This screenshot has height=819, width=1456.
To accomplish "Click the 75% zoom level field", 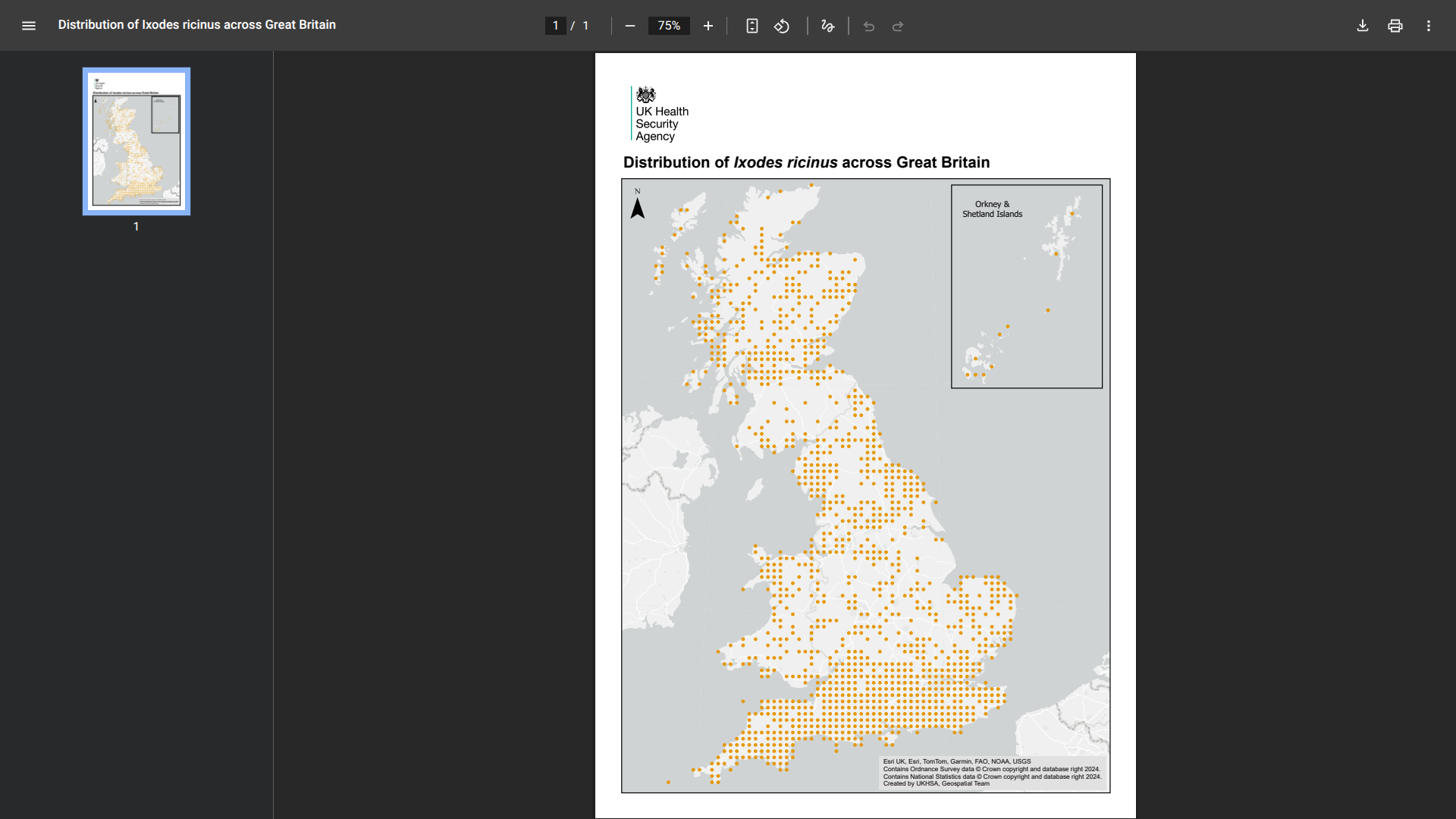I will (669, 26).
